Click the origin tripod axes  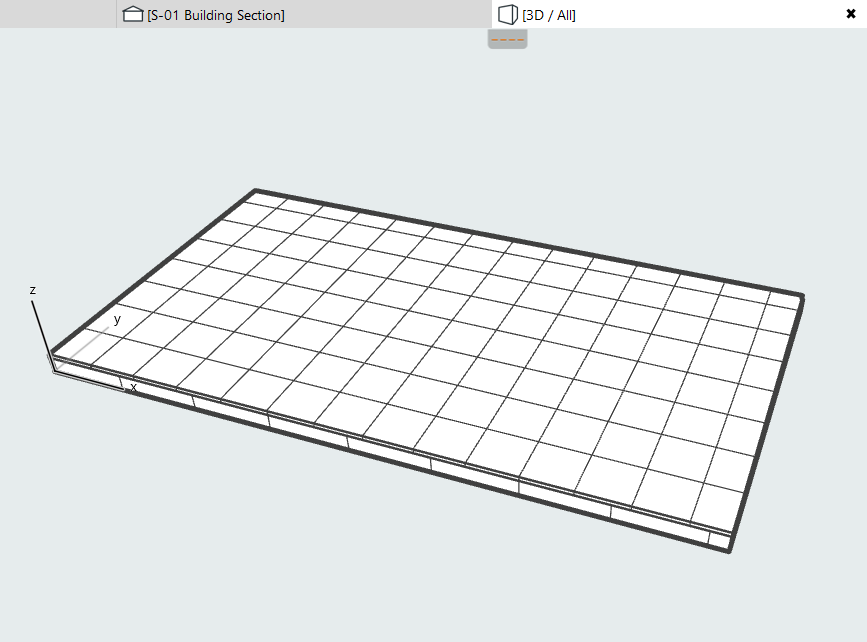click(x=45, y=340)
